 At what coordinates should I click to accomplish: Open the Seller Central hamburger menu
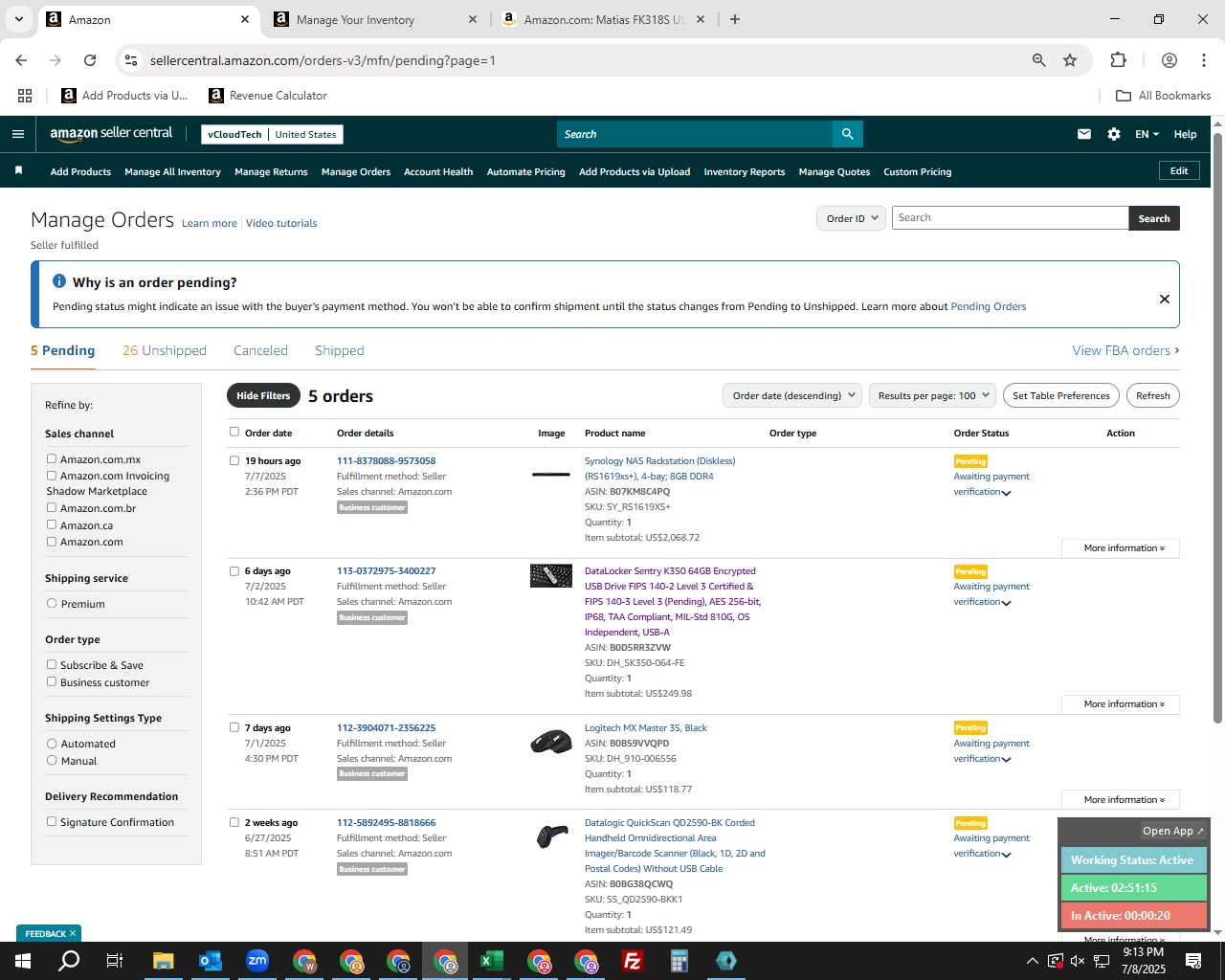17,134
